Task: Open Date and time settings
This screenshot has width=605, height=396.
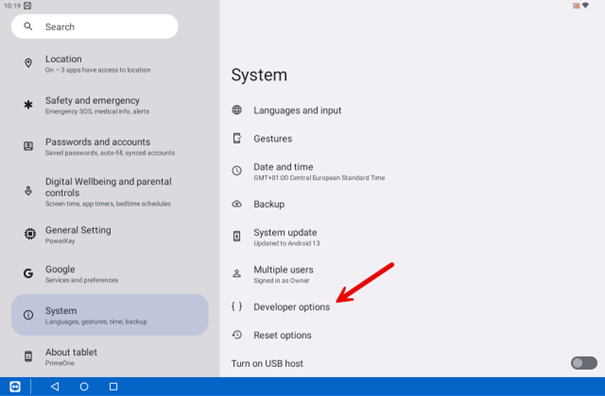Action: coord(412,171)
